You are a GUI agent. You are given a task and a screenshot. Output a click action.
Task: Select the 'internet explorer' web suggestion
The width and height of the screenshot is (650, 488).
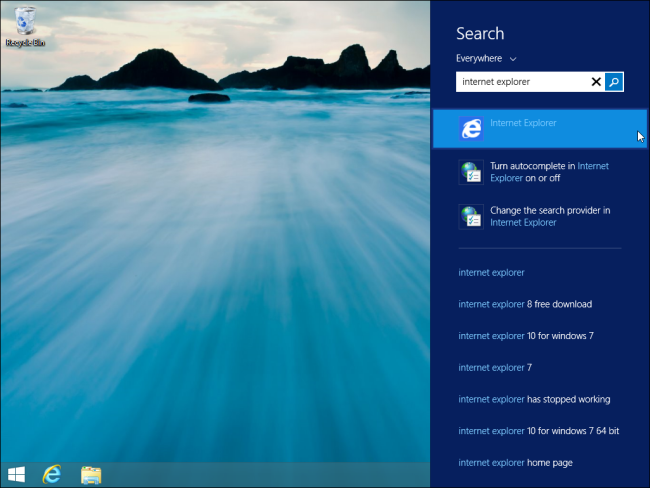point(491,272)
